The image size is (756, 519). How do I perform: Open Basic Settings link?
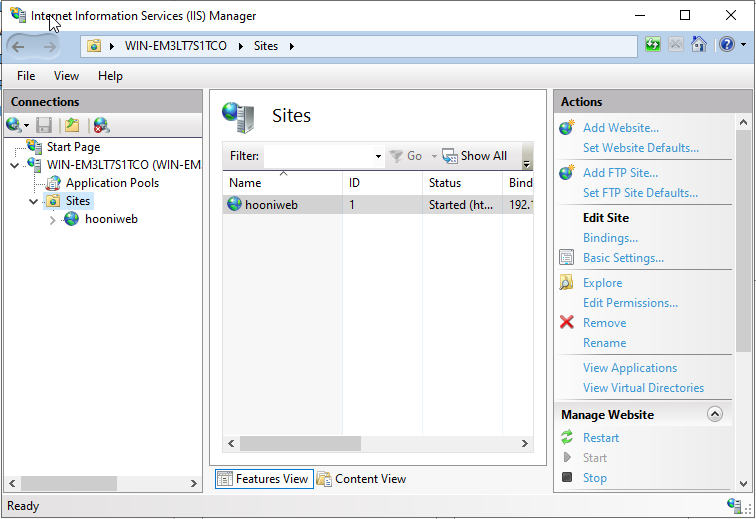click(623, 258)
